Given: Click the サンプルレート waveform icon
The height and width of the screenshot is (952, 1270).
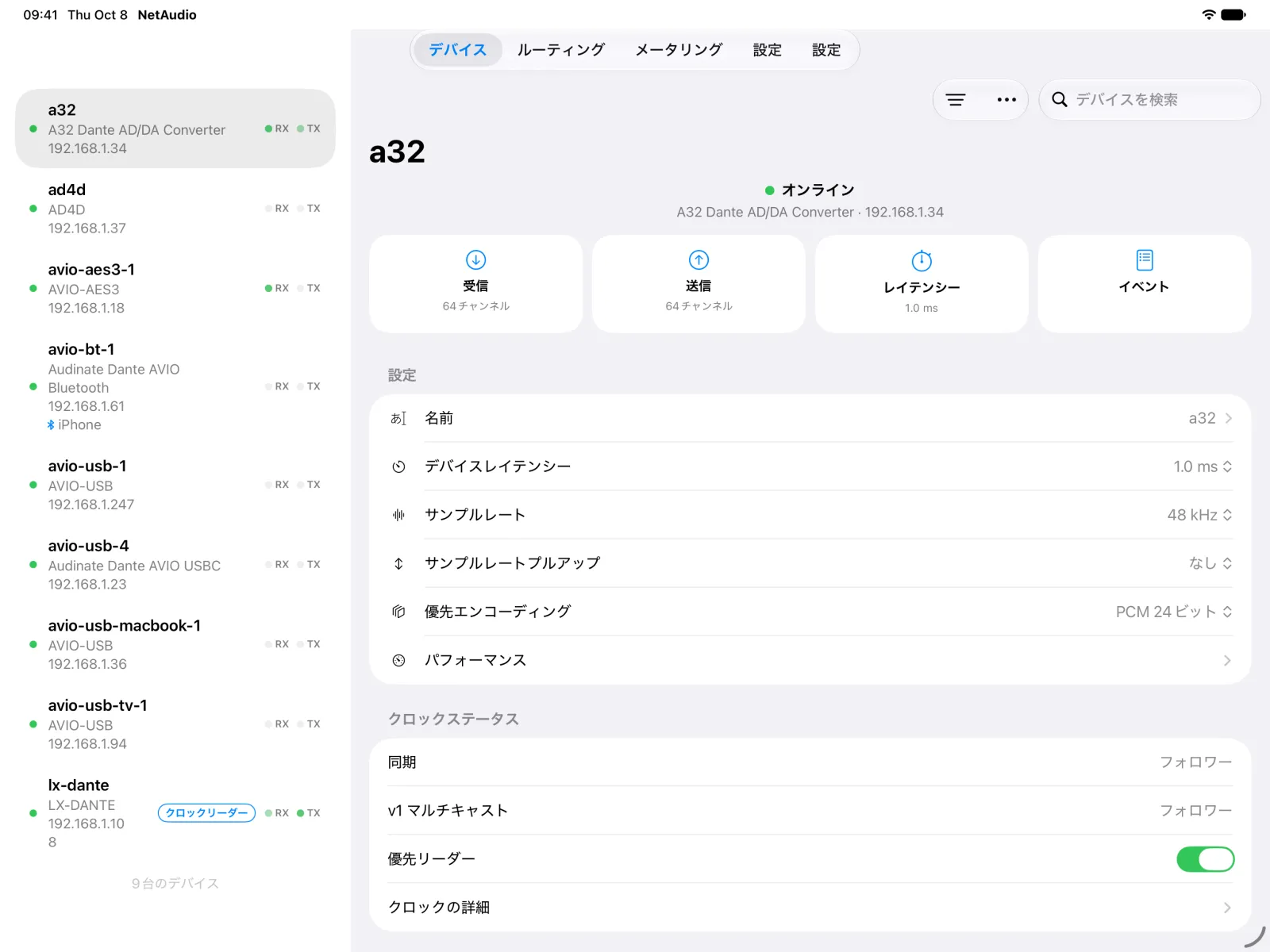Looking at the screenshot, I should point(398,515).
